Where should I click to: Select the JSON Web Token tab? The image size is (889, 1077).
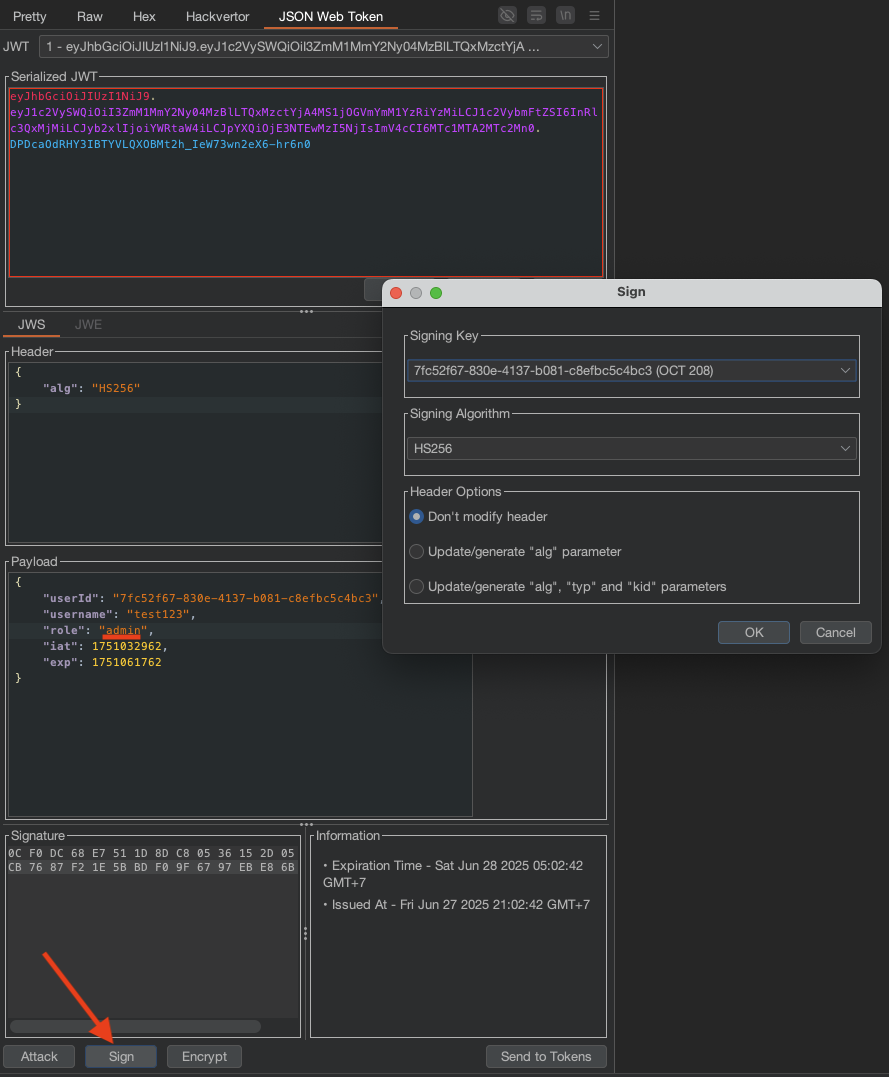point(330,16)
